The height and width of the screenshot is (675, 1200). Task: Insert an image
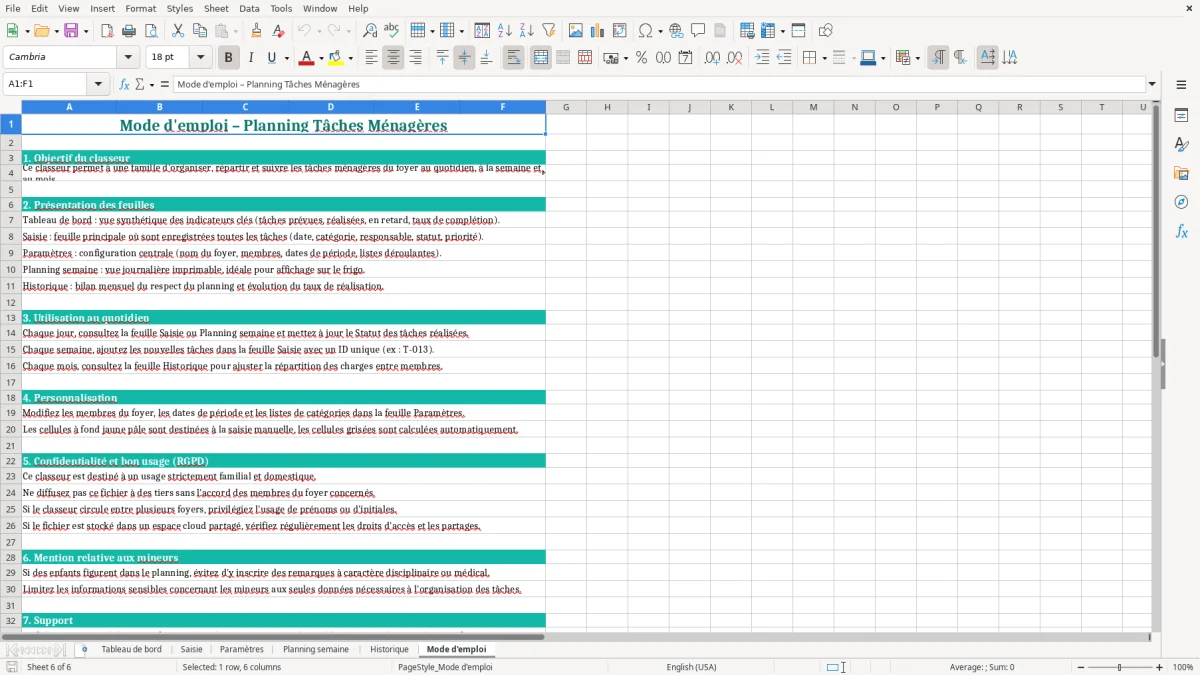point(576,31)
